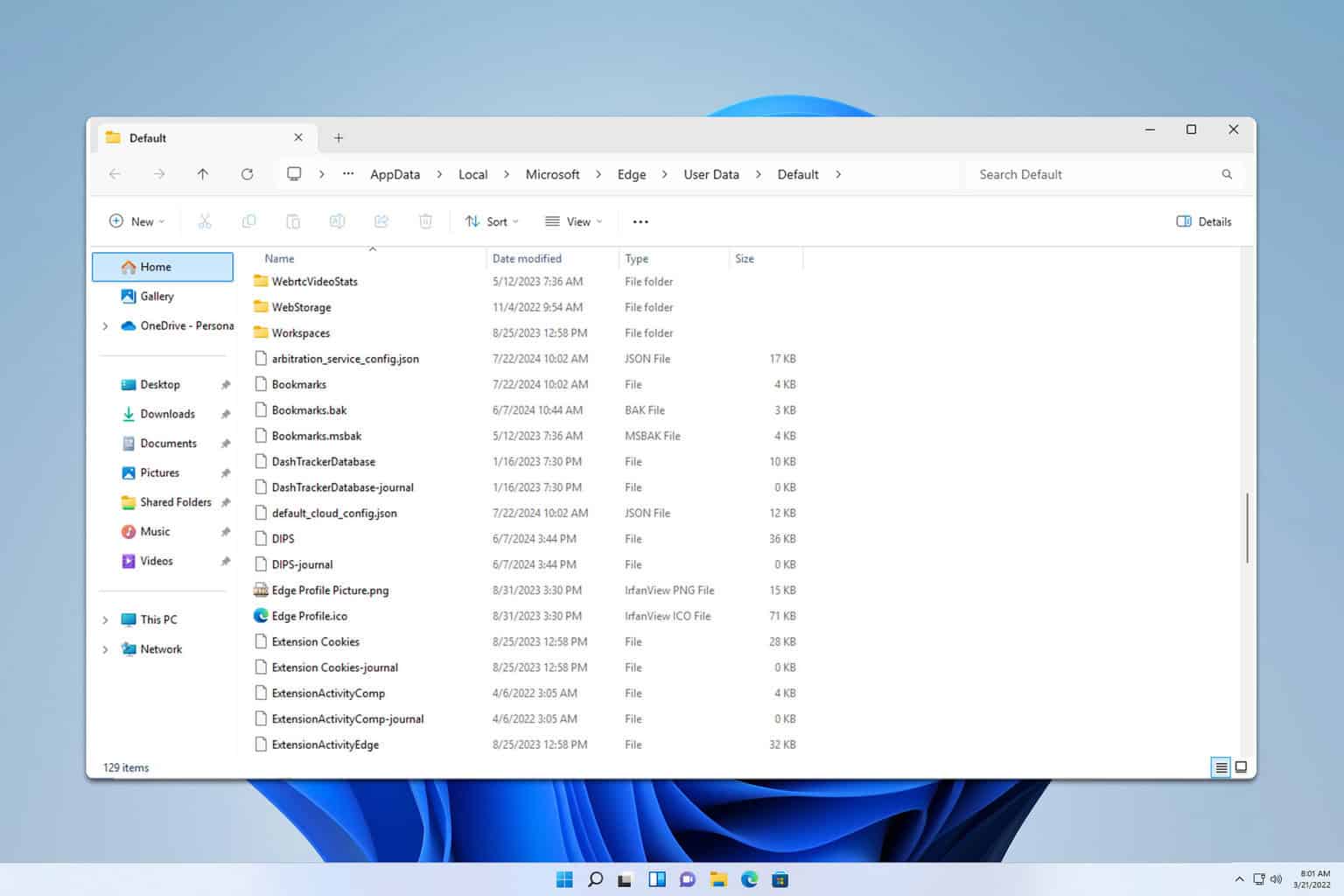Viewport: 1344px width, 896px height.
Task: Switch to large thumbnails view at bottom right
Action: [1242, 767]
